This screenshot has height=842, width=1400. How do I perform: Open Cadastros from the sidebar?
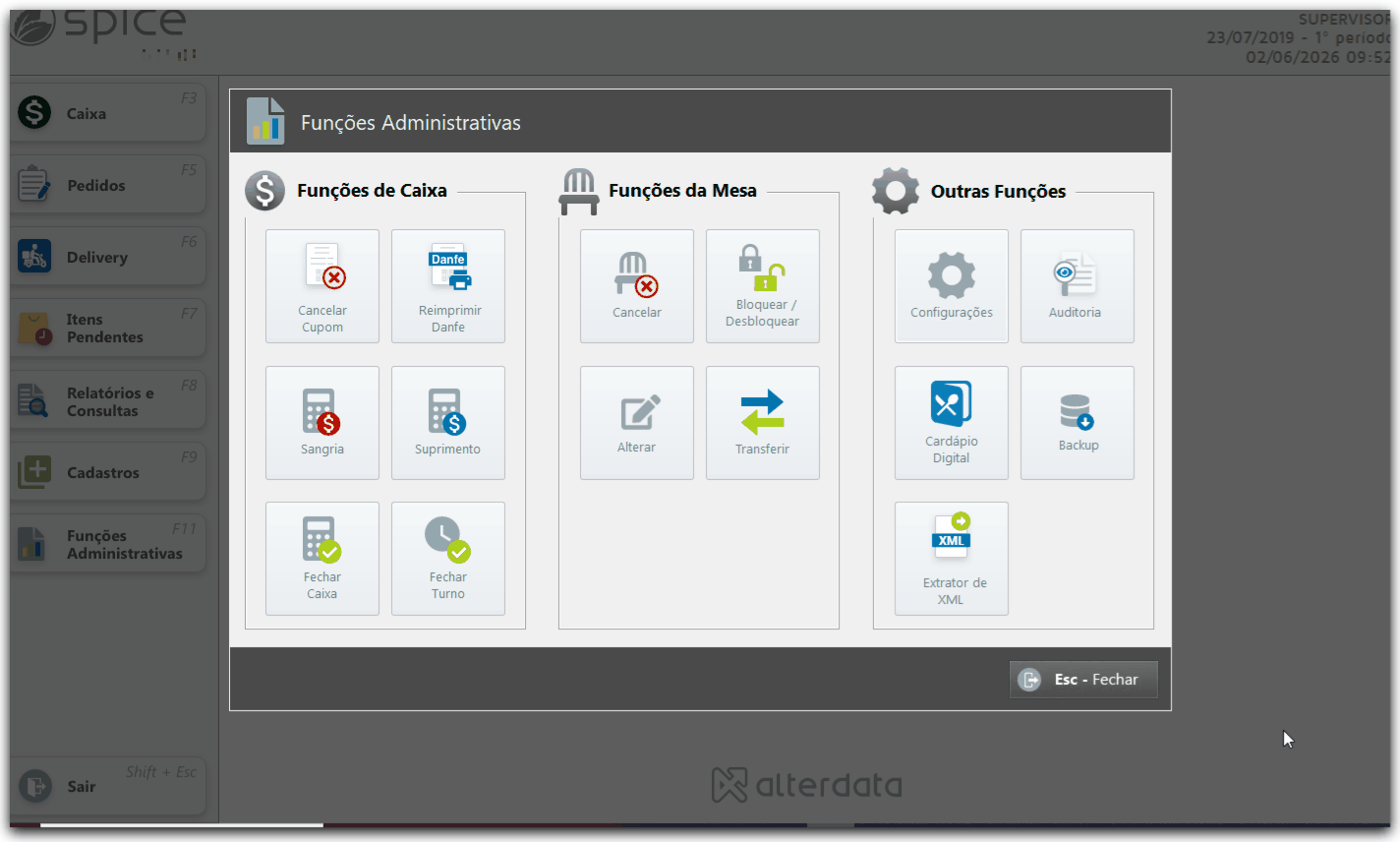108,471
